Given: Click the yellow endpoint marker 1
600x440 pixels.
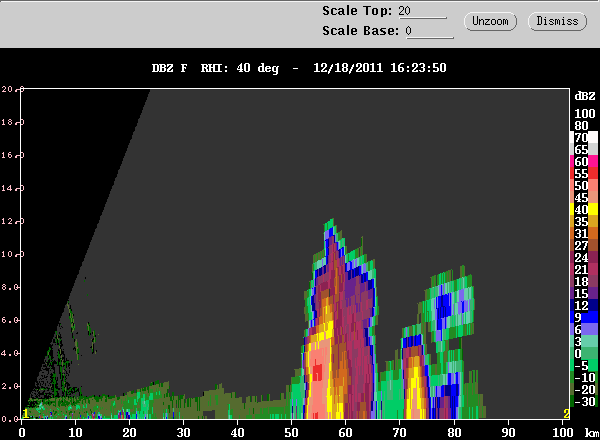Looking at the screenshot, I should [x=25, y=414].
